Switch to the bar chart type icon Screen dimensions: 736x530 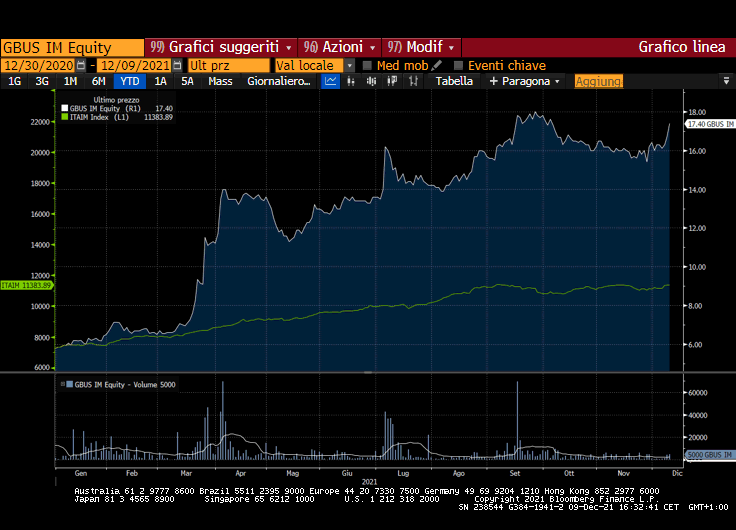tap(350, 82)
